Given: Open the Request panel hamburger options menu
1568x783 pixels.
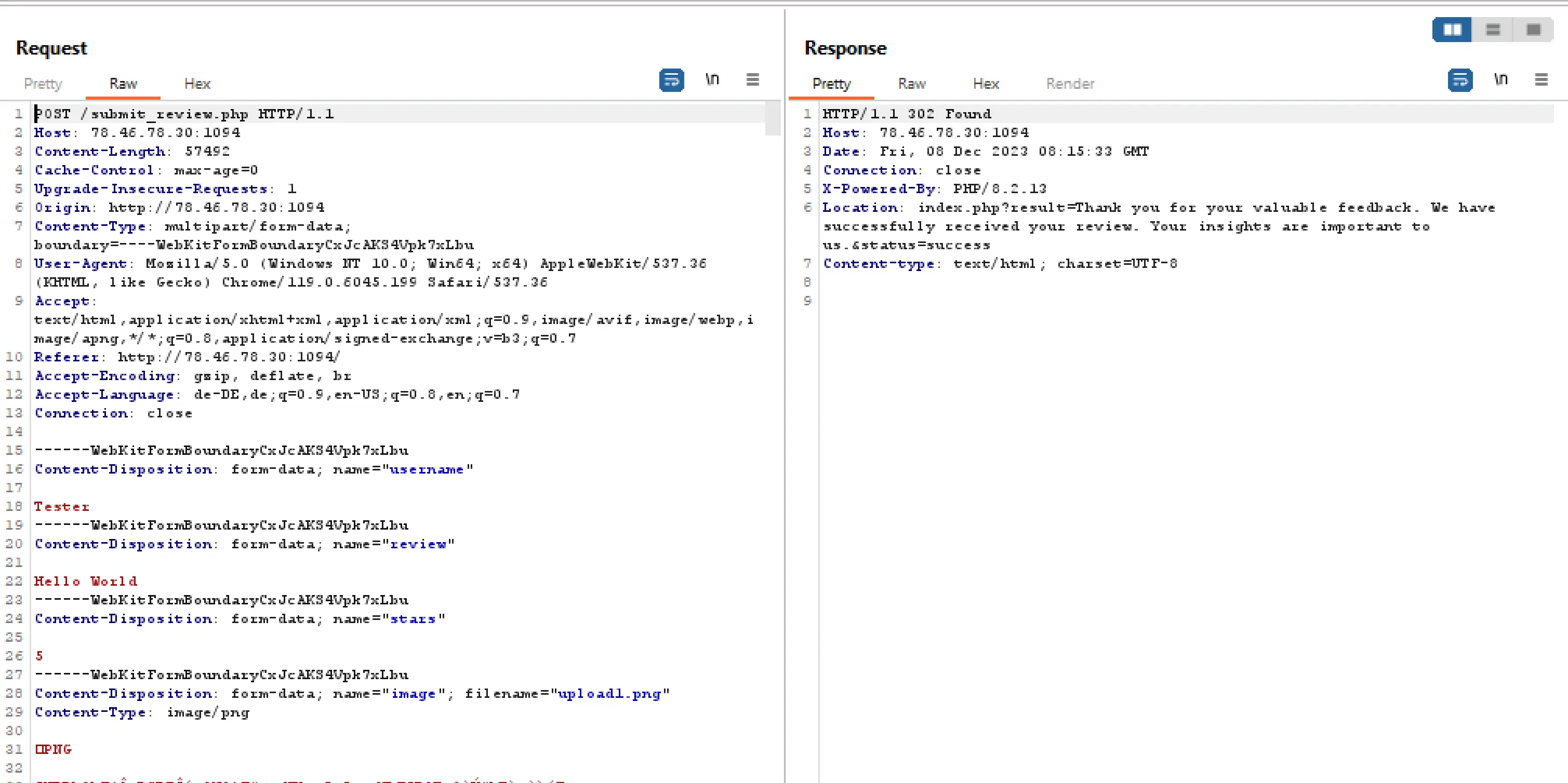Looking at the screenshot, I should [x=752, y=79].
